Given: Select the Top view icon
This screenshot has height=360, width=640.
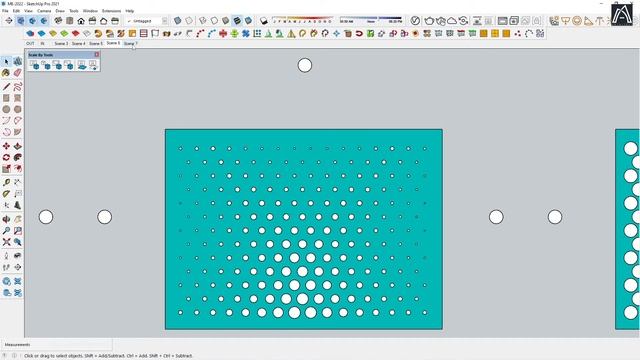Looking at the screenshot, I should pos(70,20).
